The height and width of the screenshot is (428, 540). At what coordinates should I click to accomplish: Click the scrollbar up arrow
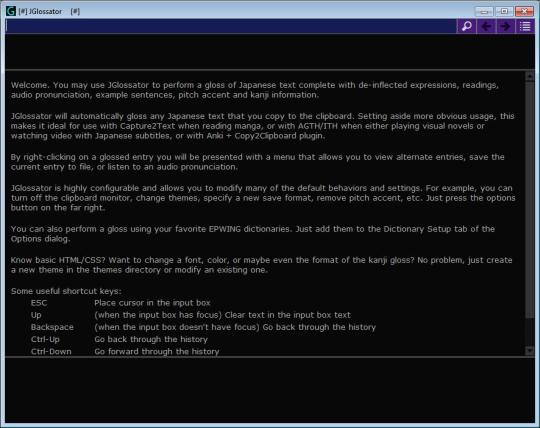tap(530, 76)
